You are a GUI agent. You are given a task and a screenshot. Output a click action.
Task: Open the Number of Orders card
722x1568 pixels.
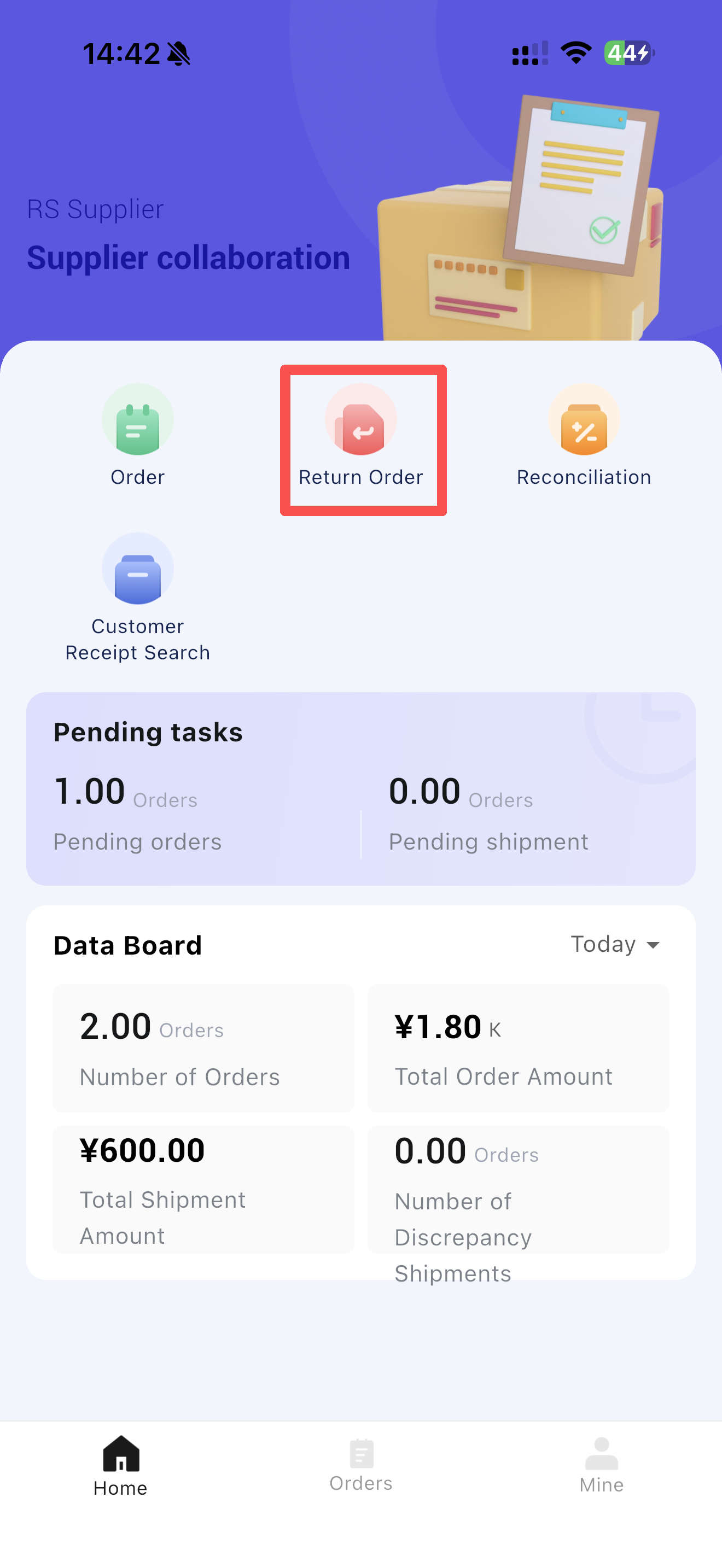tap(203, 1048)
